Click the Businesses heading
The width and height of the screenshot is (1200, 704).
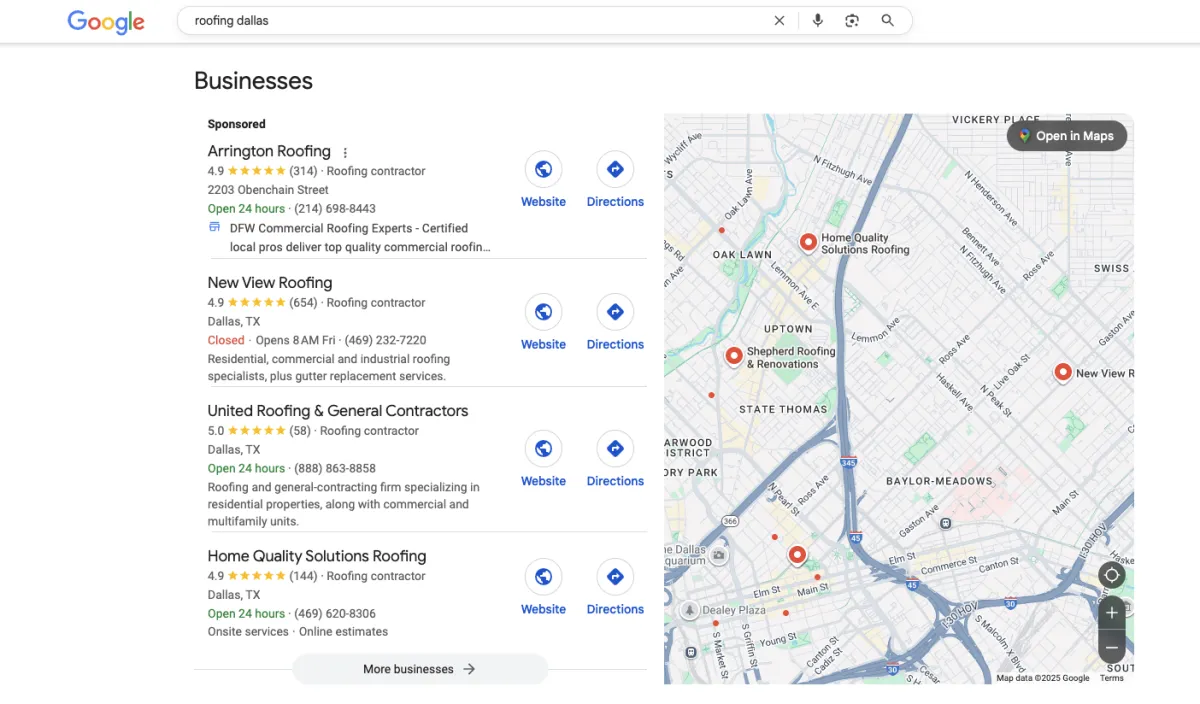[x=253, y=81]
